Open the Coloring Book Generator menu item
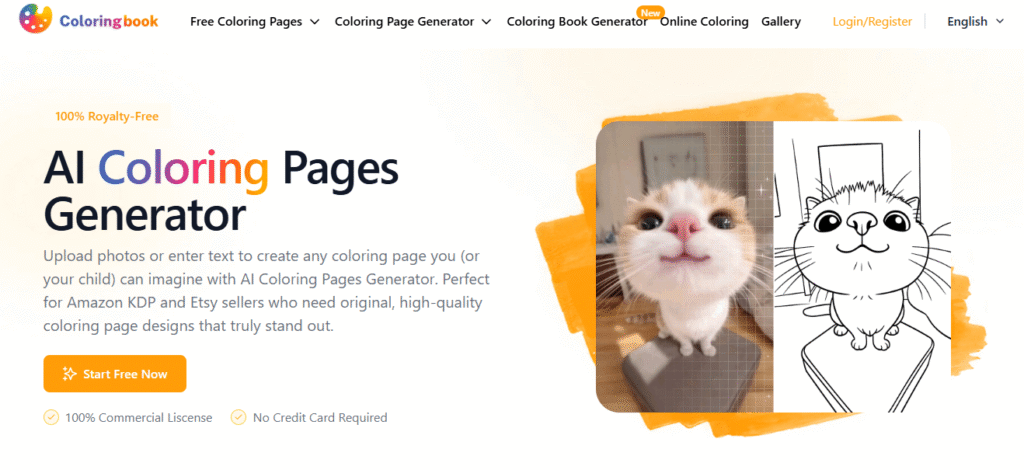 (x=577, y=22)
